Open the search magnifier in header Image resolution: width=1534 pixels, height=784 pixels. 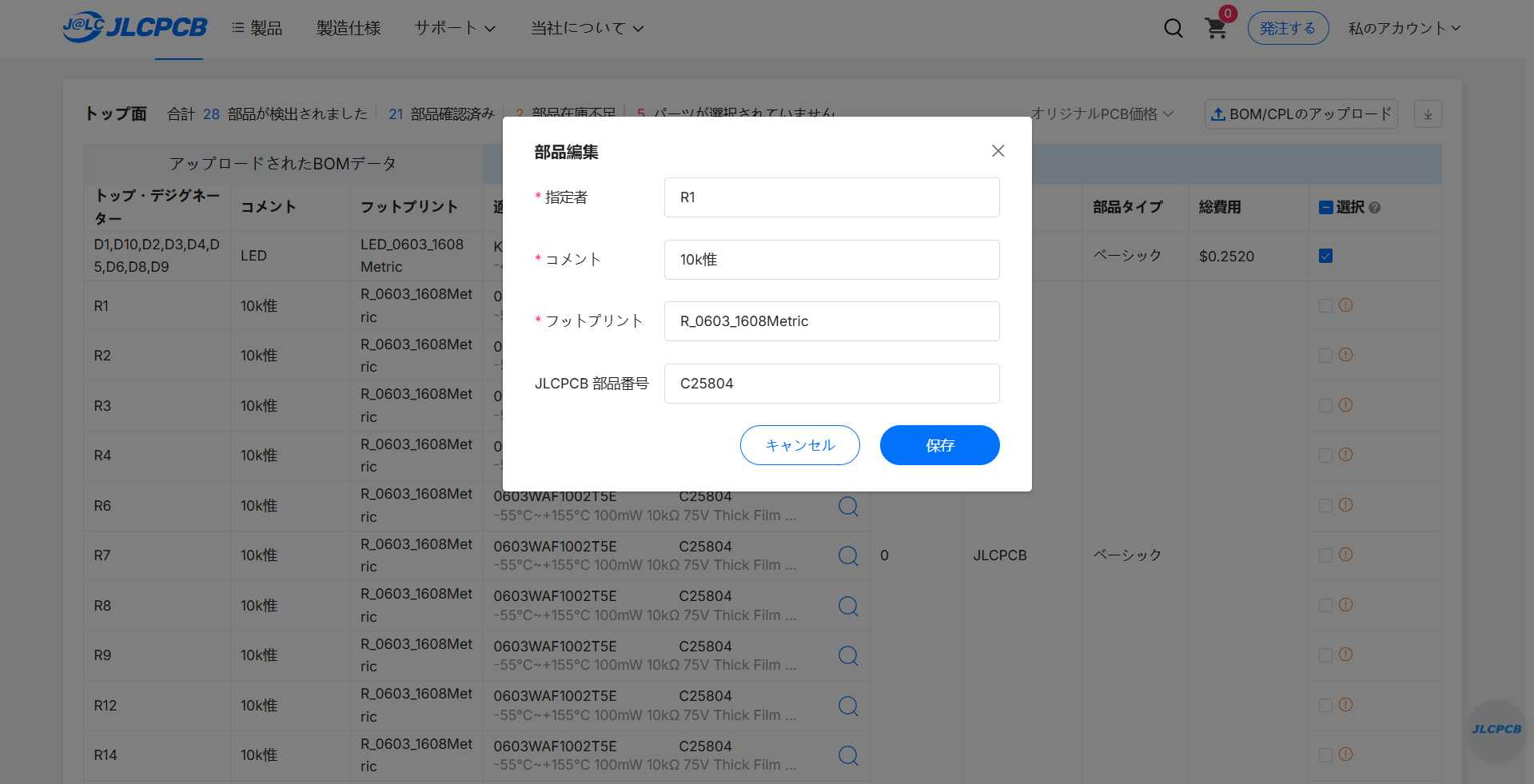tap(1173, 29)
